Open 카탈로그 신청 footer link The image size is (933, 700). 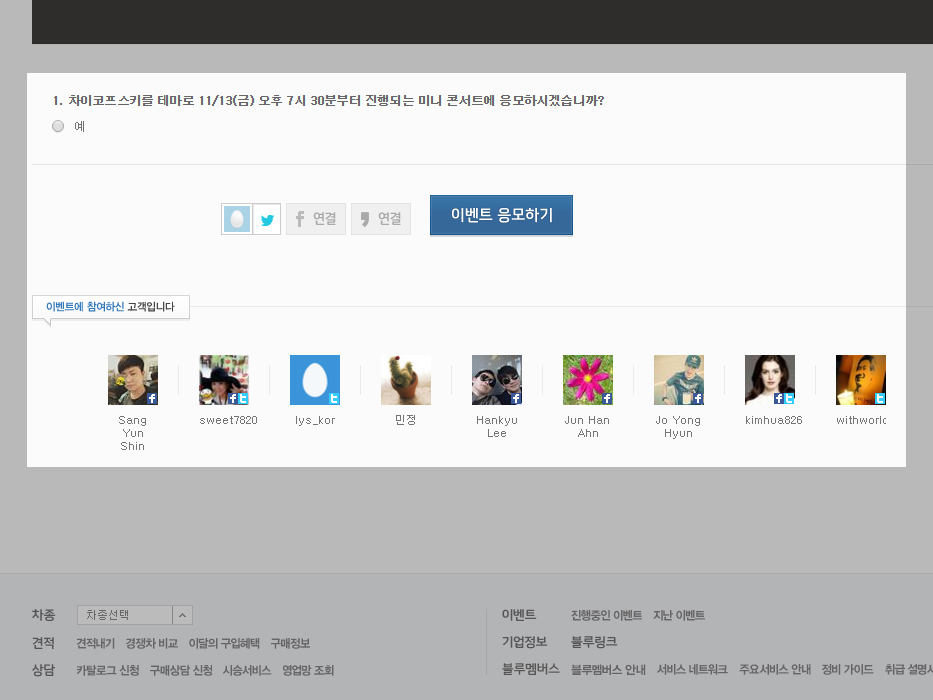[x=108, y=670]
